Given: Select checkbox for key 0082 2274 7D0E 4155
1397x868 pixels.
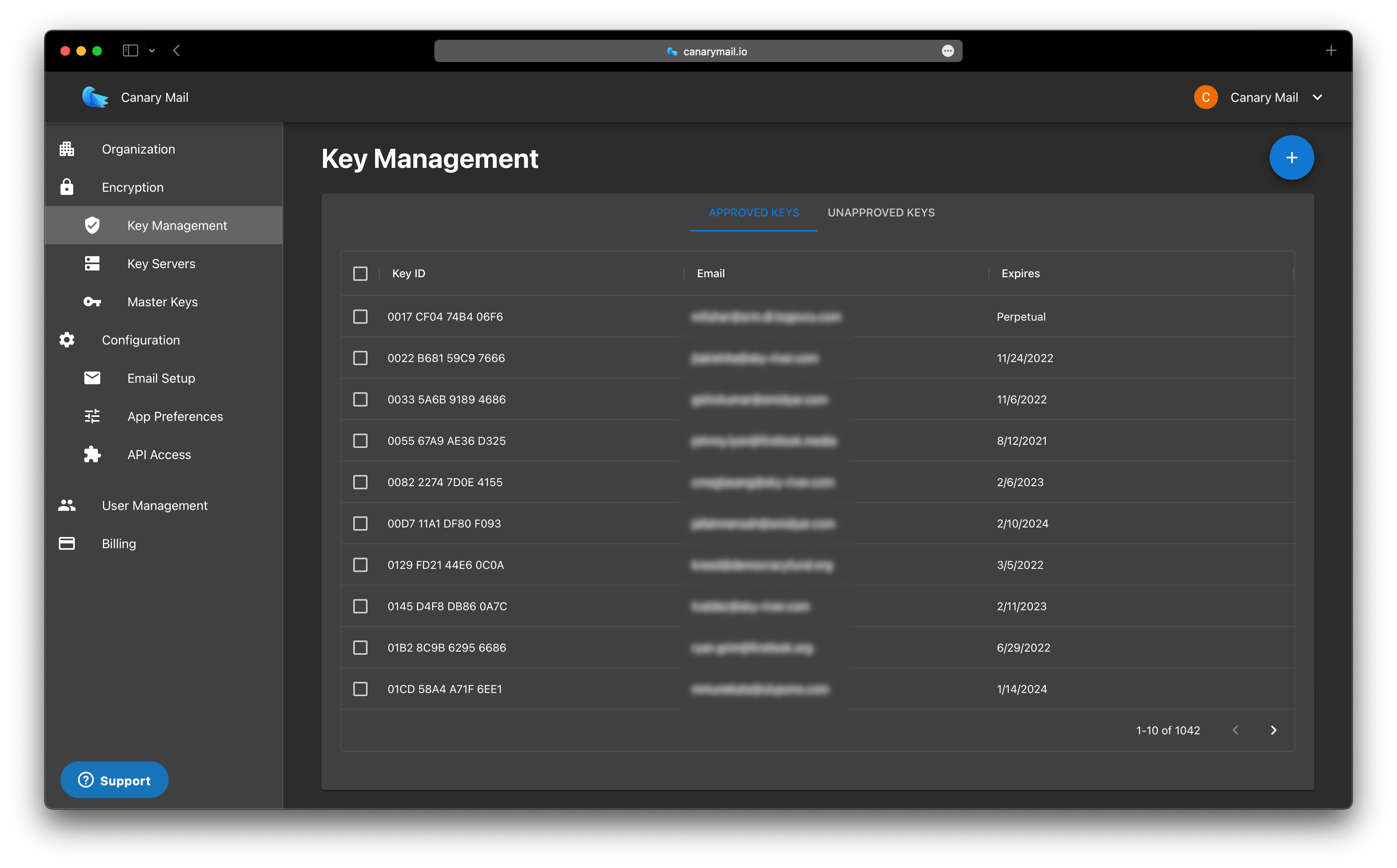Looking at the screenshot, I should [x=361, y=482].
